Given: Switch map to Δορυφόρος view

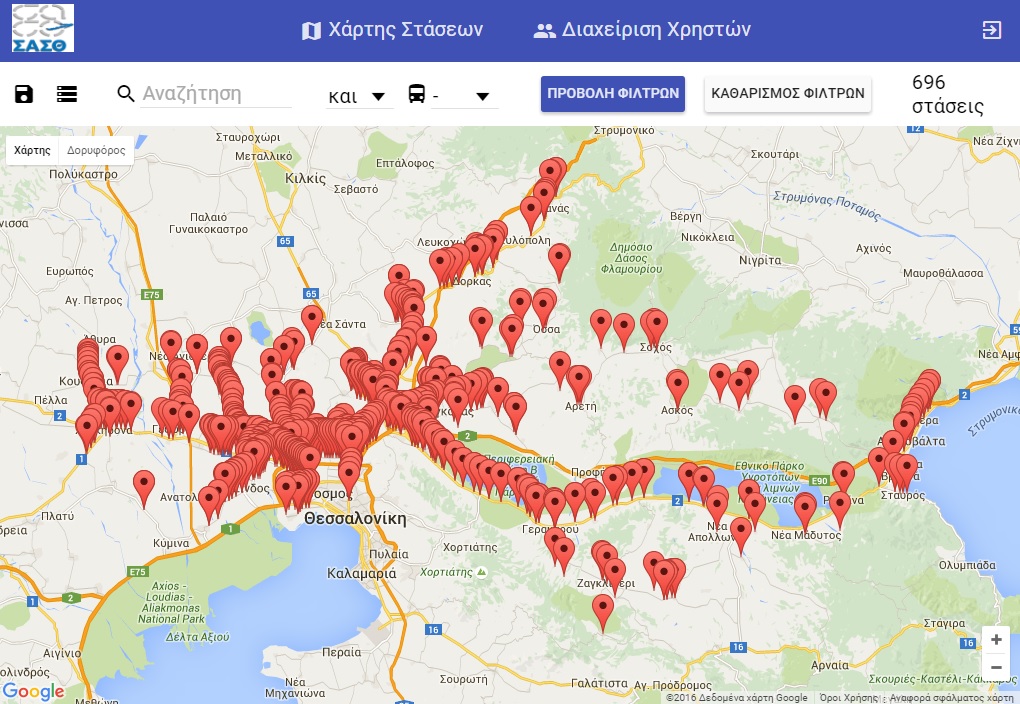Looking at the screenshot, I should tap(96, 150).
